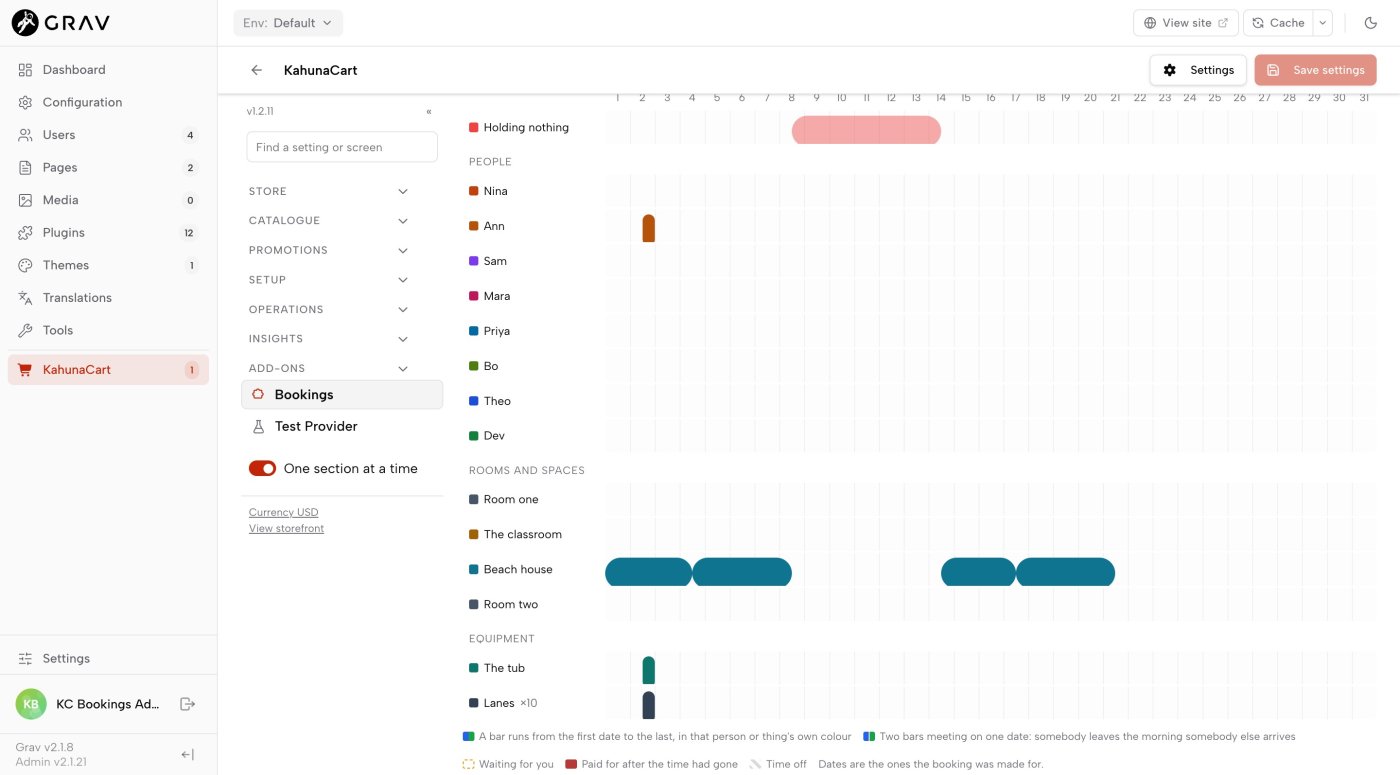The width and height of the screenshot is (1400, 775).
Task: Collapse the main sidebar with the arrow icon
Action: point(187,755)
